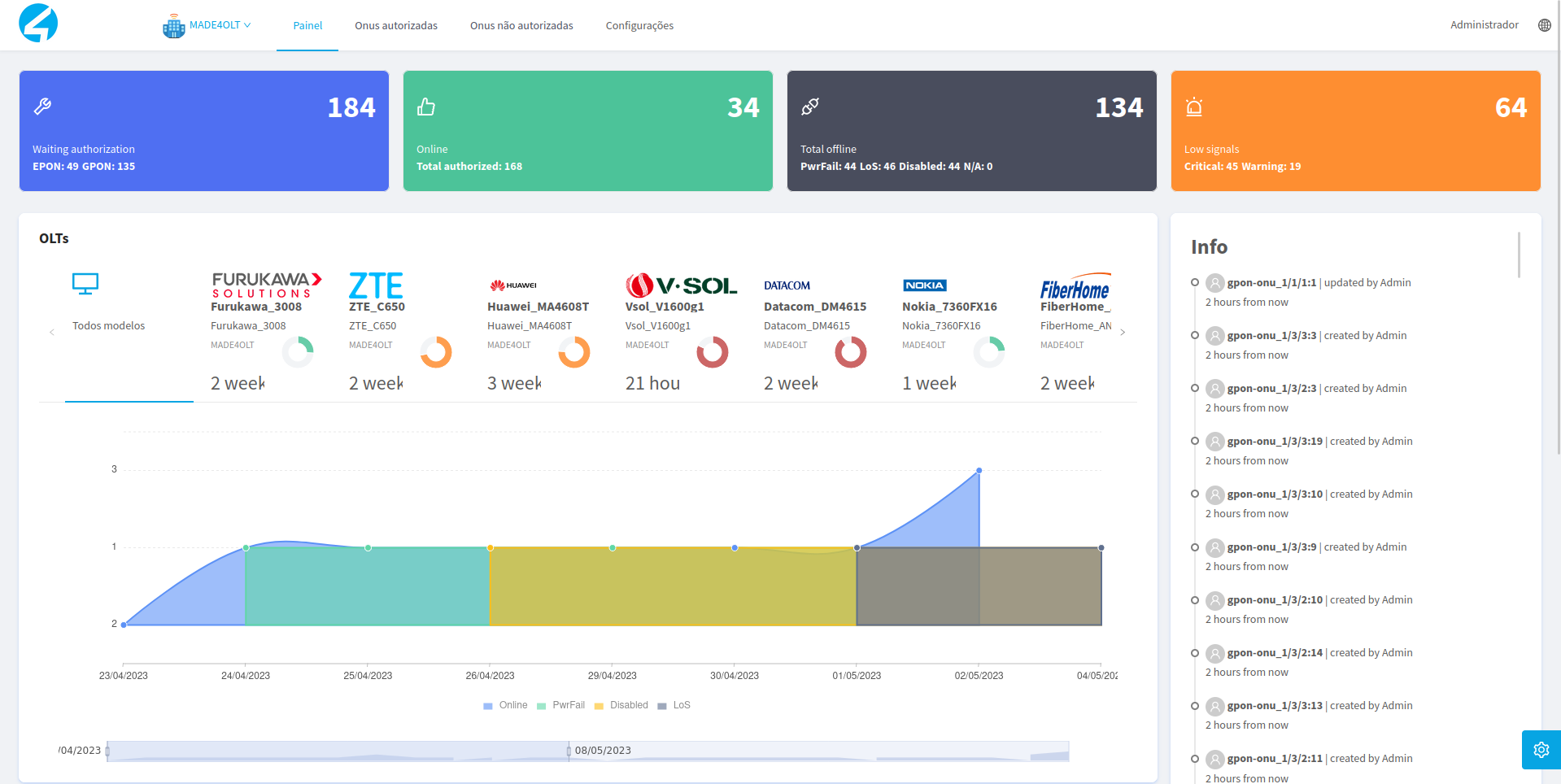Toggle the Disabled series in chart legend
This screenshot has height=784, width=1561.
point(621,705)
